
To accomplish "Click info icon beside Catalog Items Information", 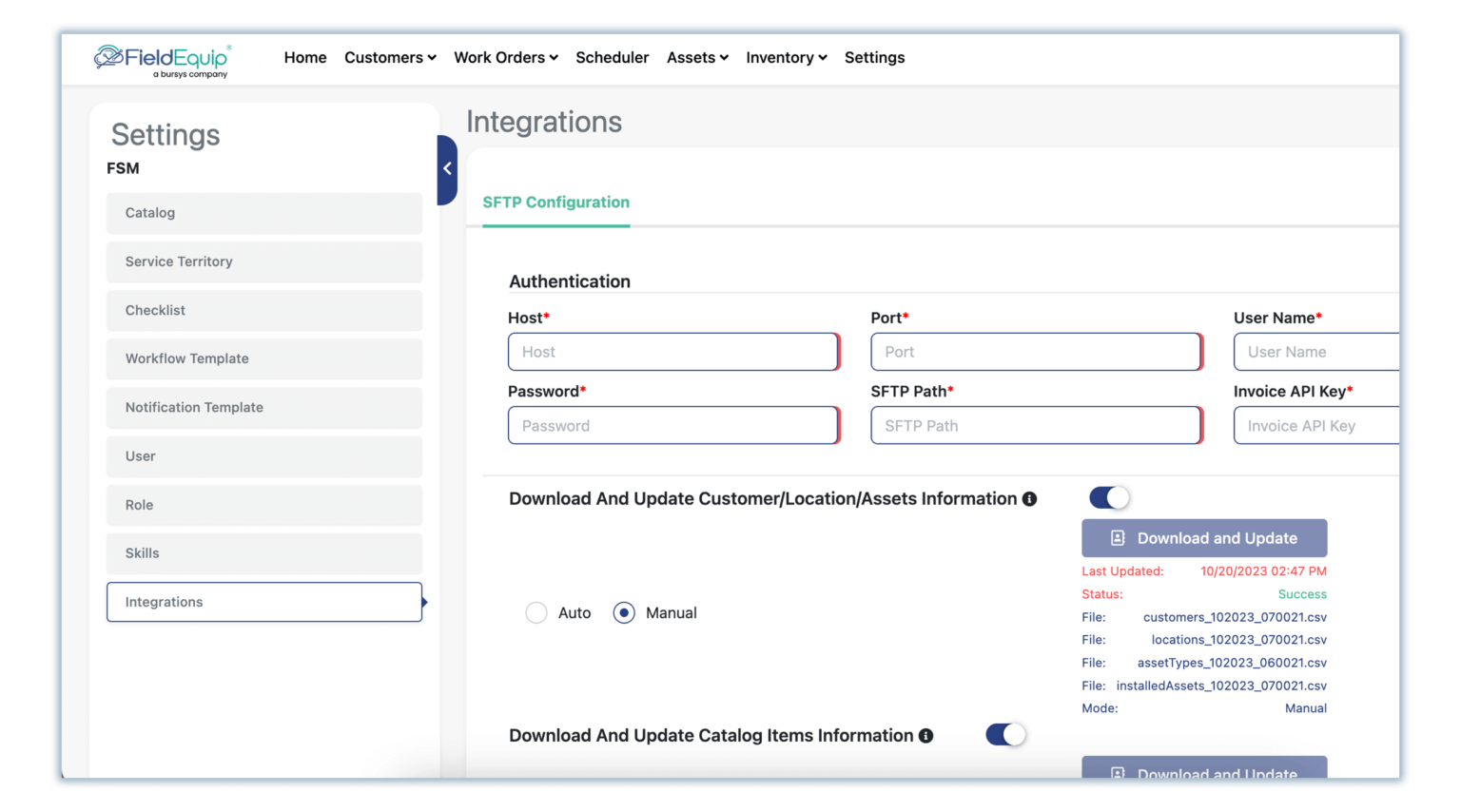I will click(926, 735).
